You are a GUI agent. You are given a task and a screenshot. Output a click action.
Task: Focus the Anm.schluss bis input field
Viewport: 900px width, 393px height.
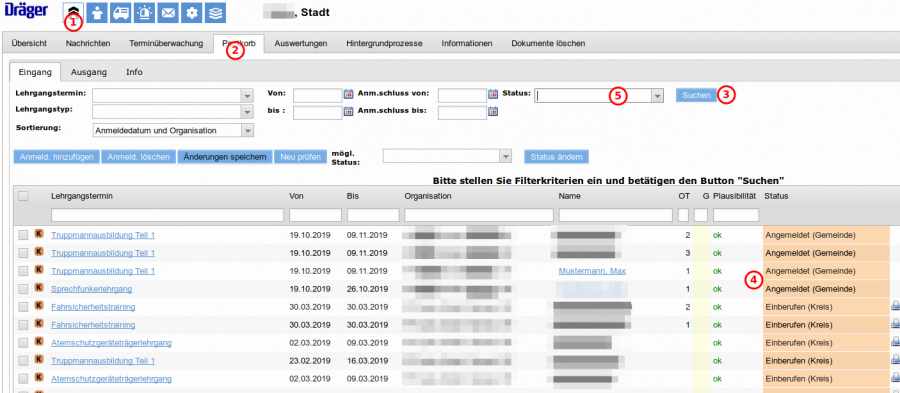[x=462, y=112]
